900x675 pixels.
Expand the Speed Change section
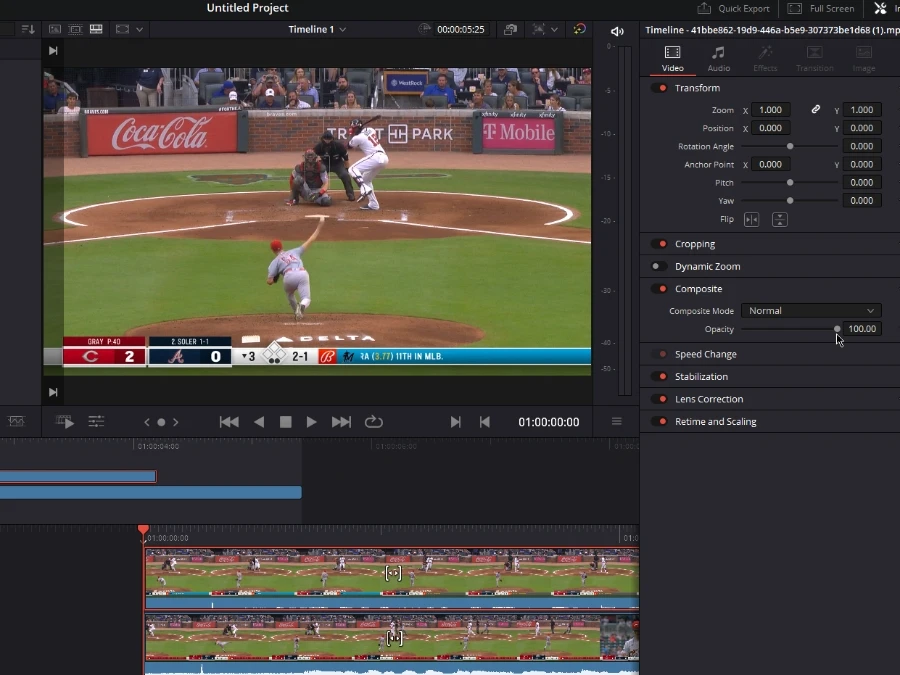tap(705, 354)
